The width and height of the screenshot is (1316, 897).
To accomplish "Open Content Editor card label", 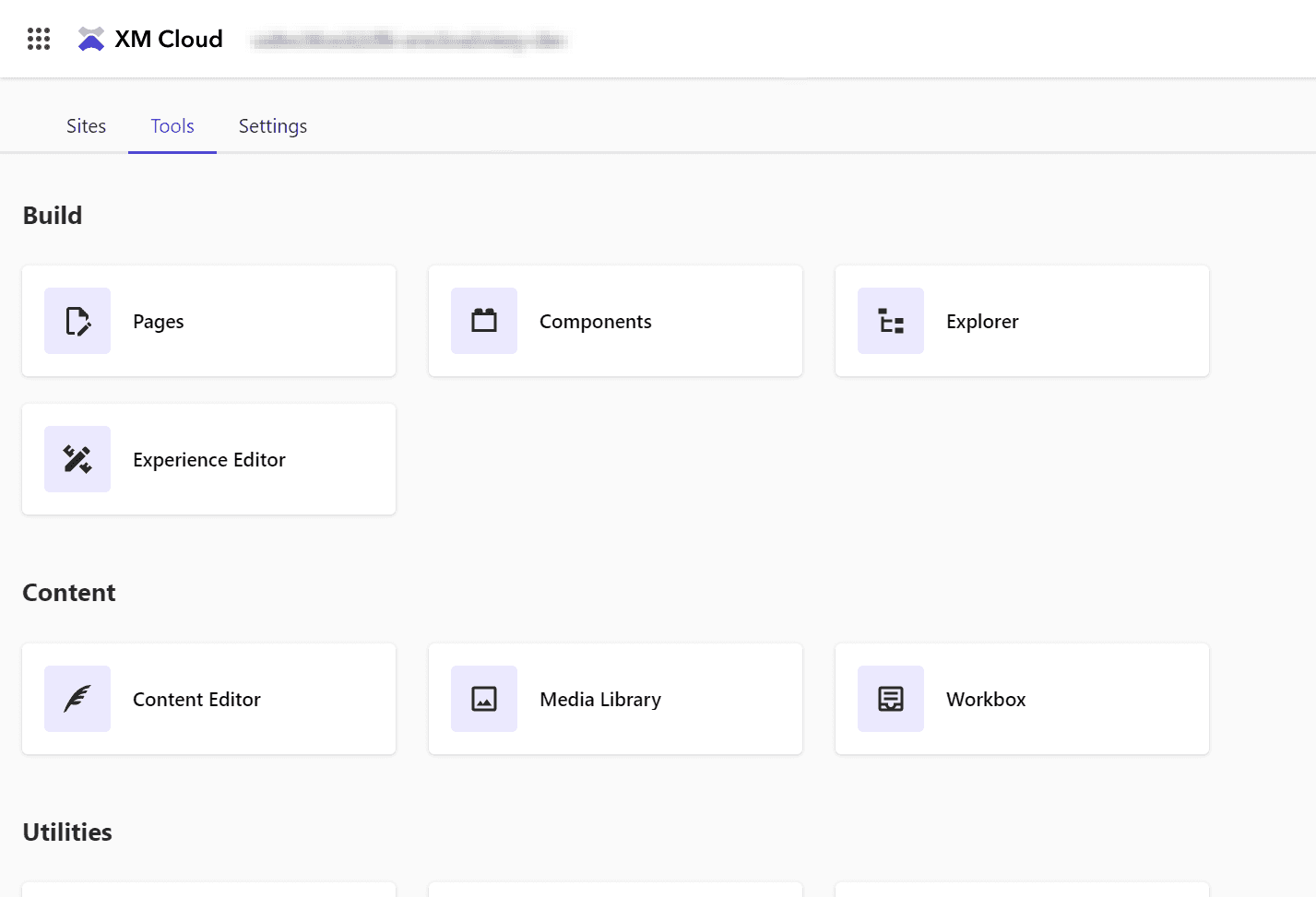I will coord(196,700).
